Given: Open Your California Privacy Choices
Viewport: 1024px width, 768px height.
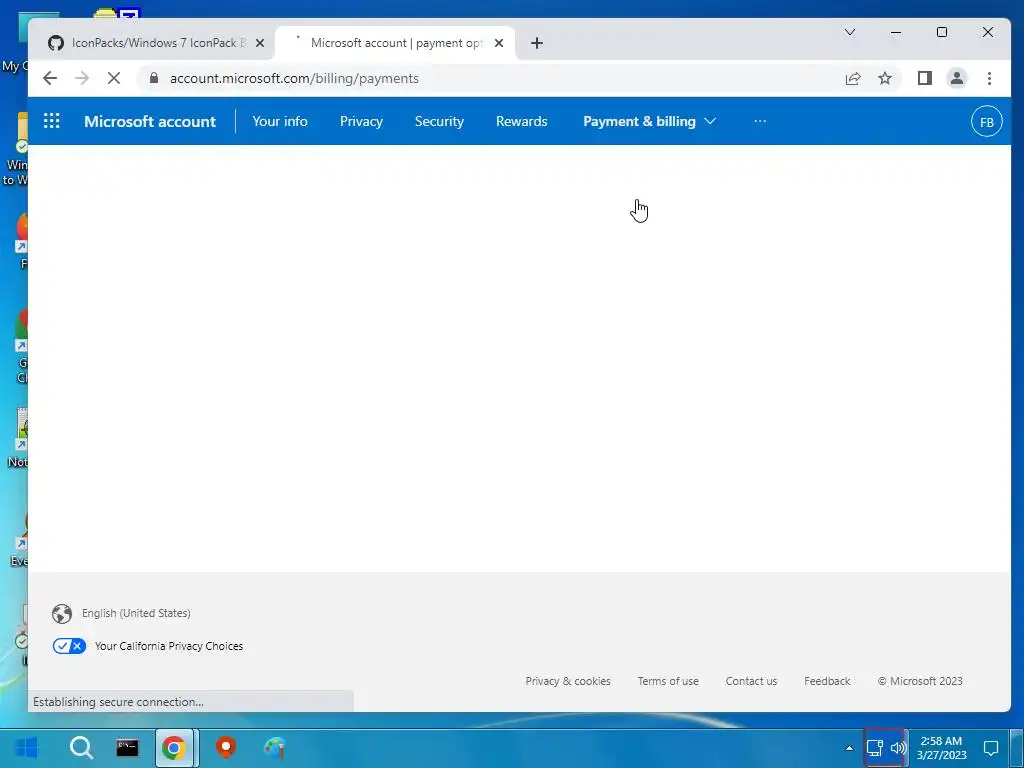Looking at the screenshot, I should click(x=168, y=646).
